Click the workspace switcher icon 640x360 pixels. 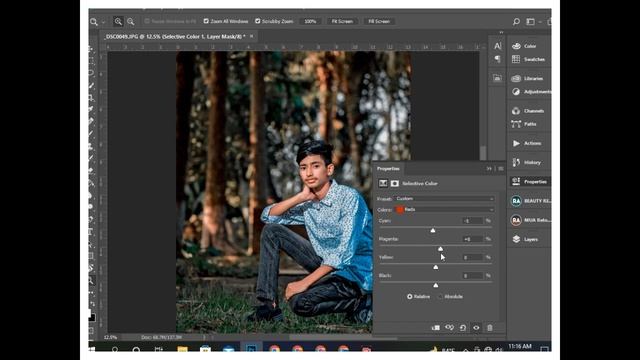coord(530,22)
